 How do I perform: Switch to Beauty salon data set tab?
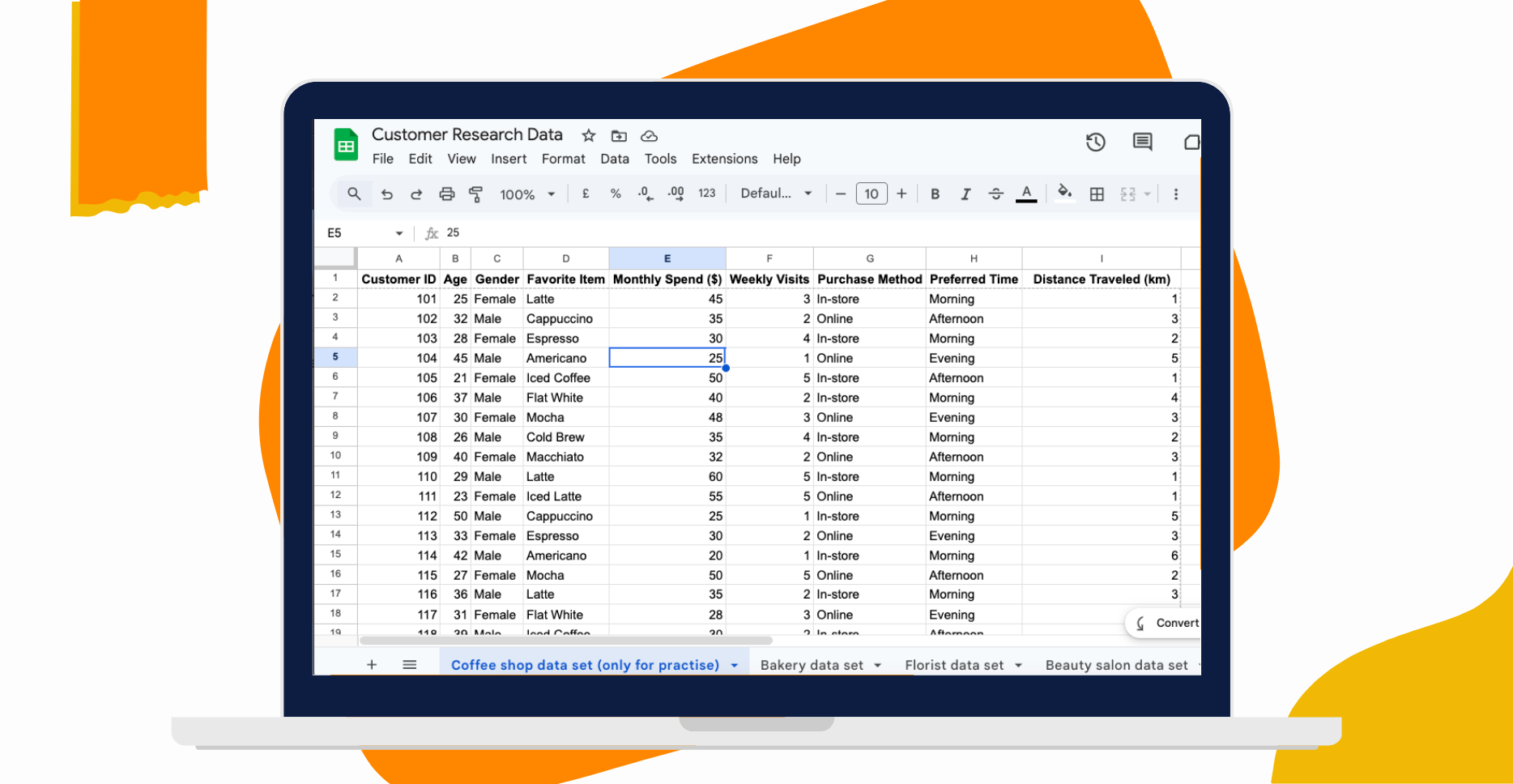pyautogui.click(x=1116, y=665)
